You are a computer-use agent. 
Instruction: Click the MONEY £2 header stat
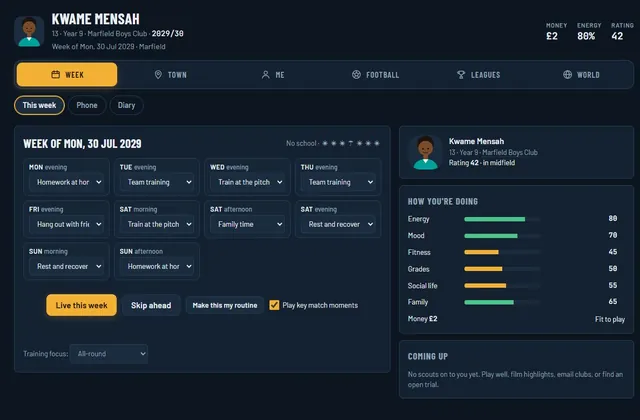(x=556, y=32)
